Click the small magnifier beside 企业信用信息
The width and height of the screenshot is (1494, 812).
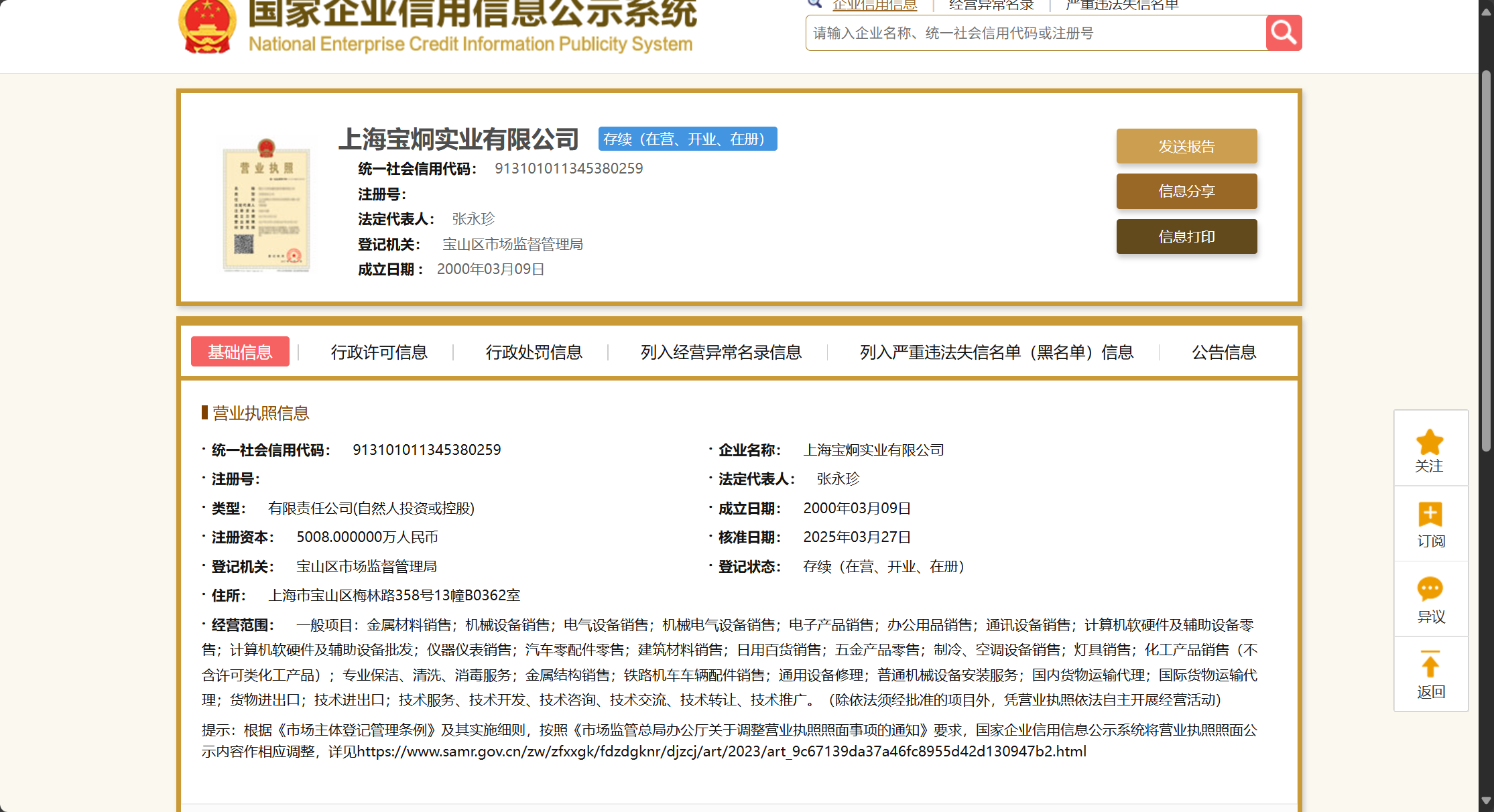point(814,4)
